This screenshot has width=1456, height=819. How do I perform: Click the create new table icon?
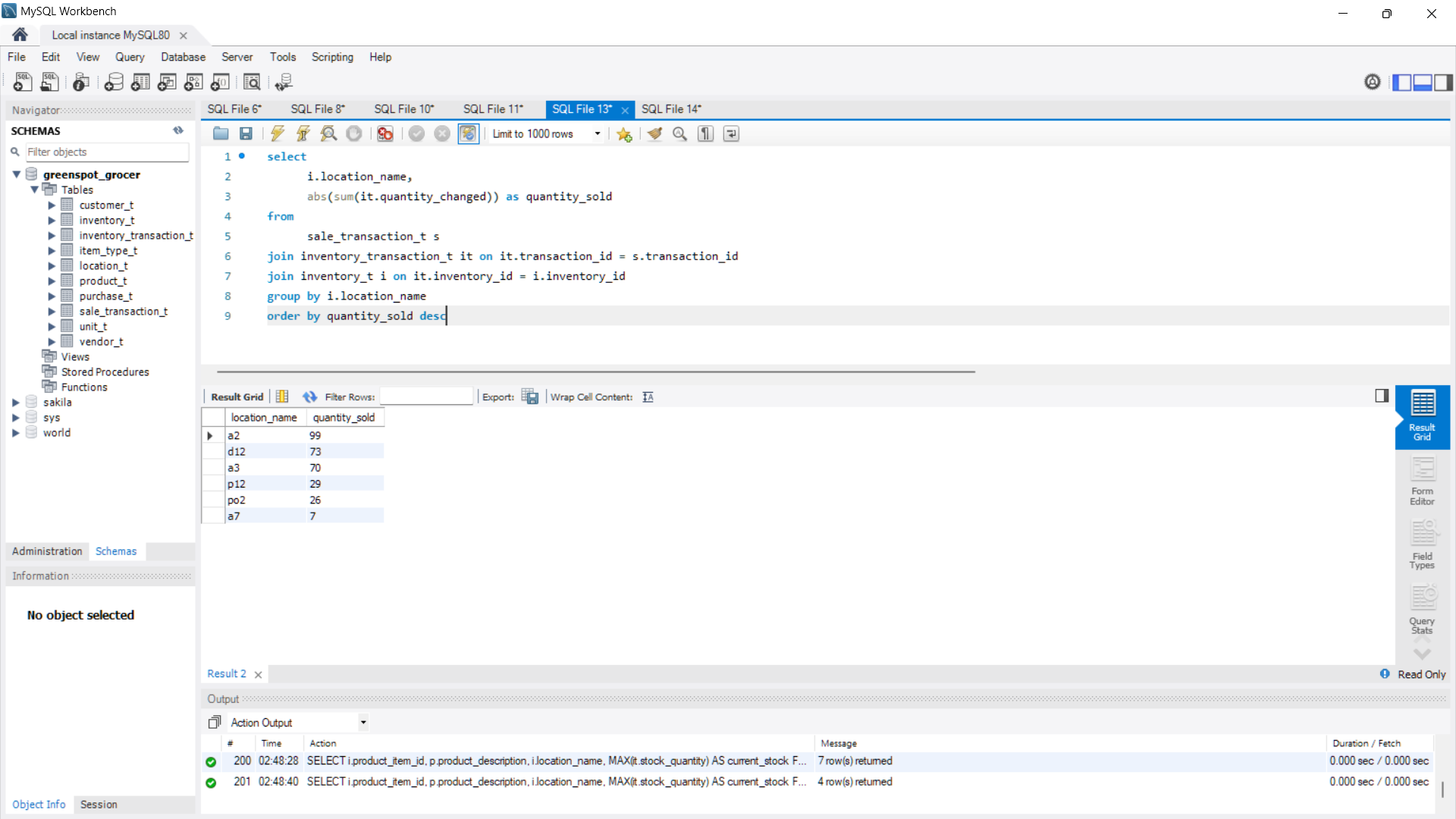[x=140, y=82]
